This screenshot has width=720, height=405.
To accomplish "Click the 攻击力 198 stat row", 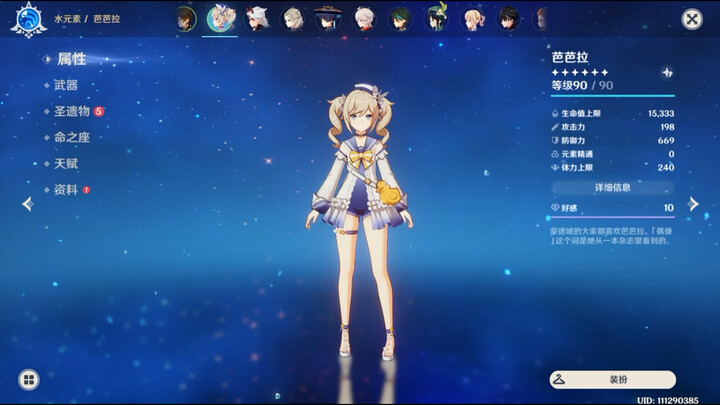I will point(613,127).
